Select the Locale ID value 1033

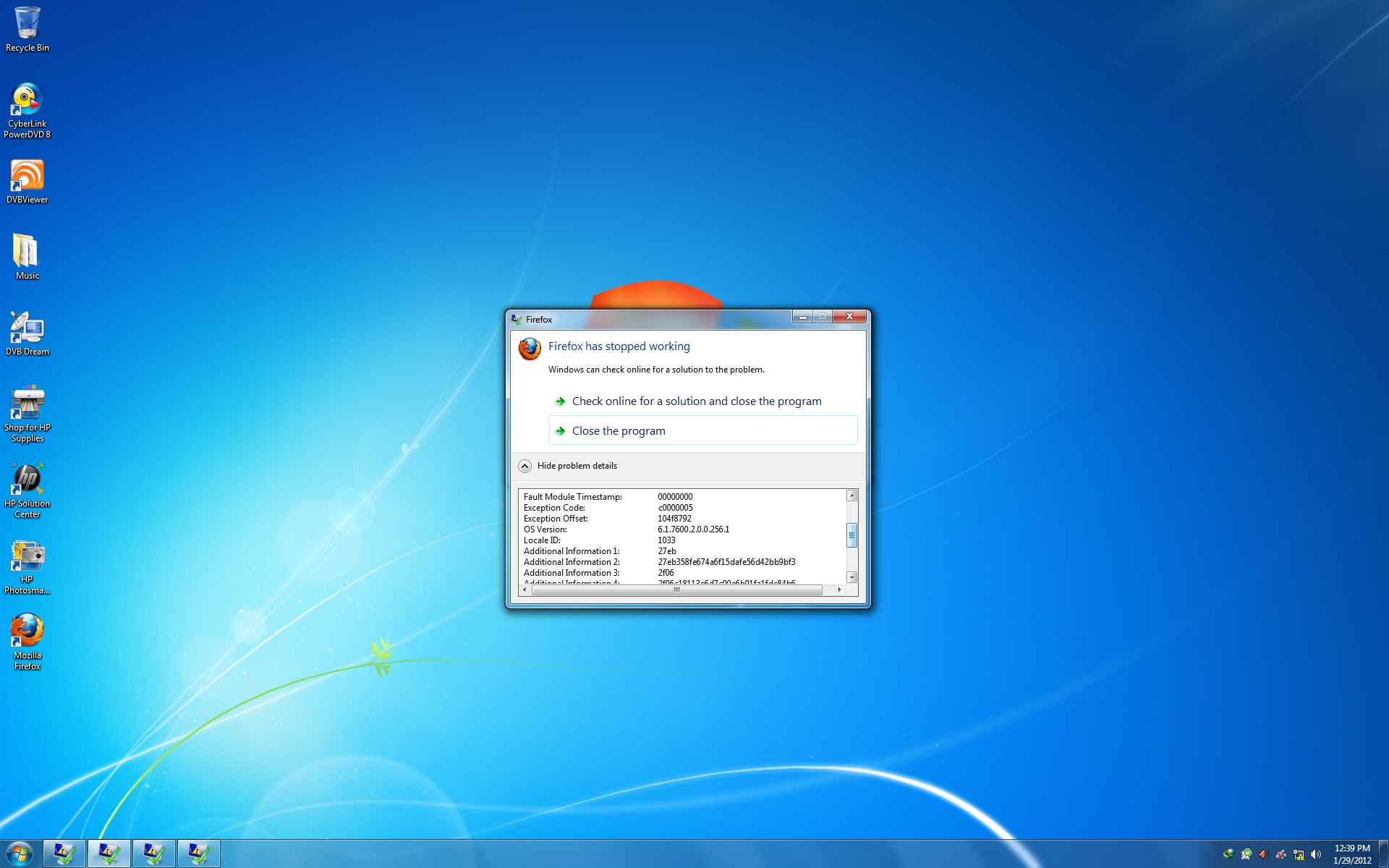666,540
